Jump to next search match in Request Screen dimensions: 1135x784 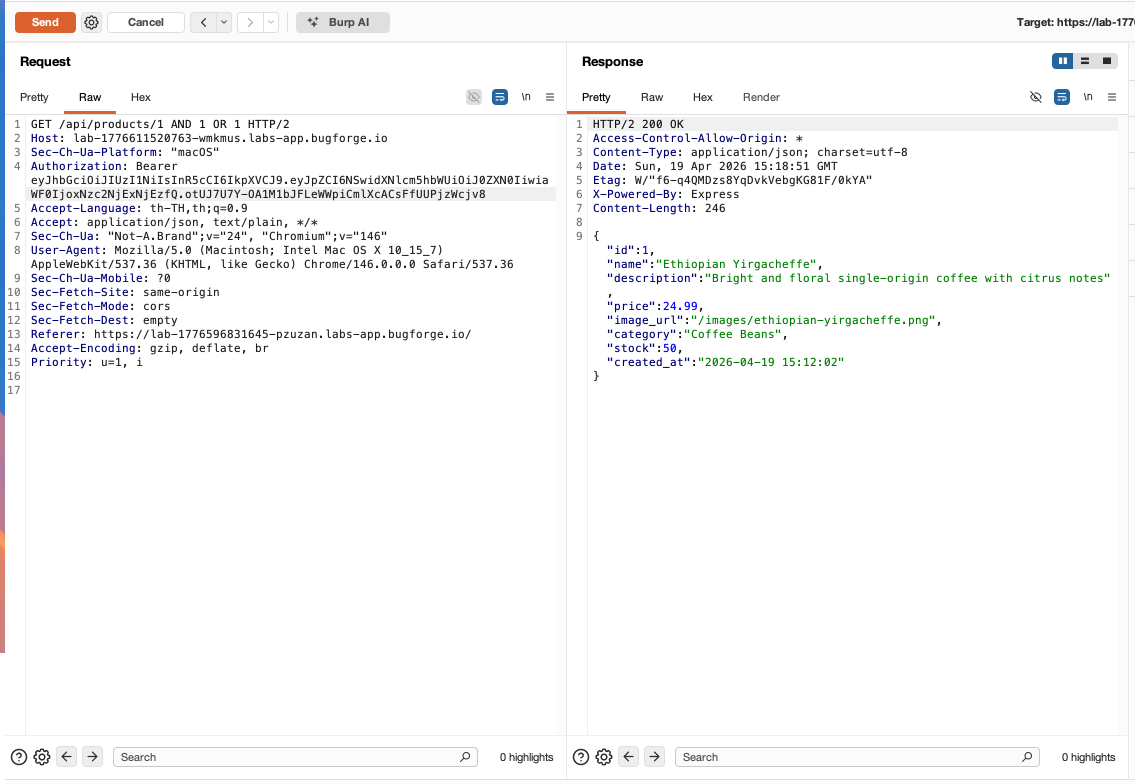coord(93,756)
